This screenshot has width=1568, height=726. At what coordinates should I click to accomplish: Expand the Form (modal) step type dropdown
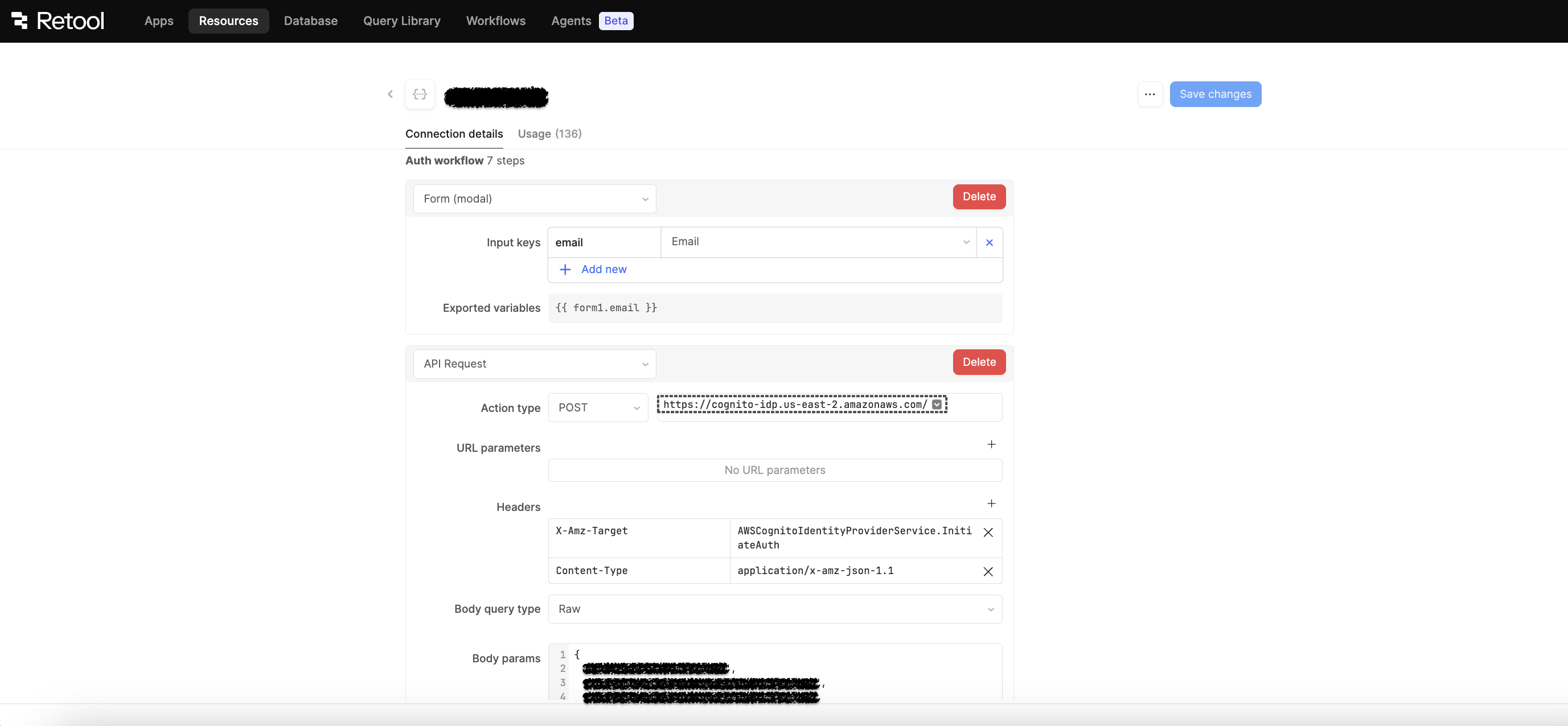pyautogui.click(x=534, y=199)
